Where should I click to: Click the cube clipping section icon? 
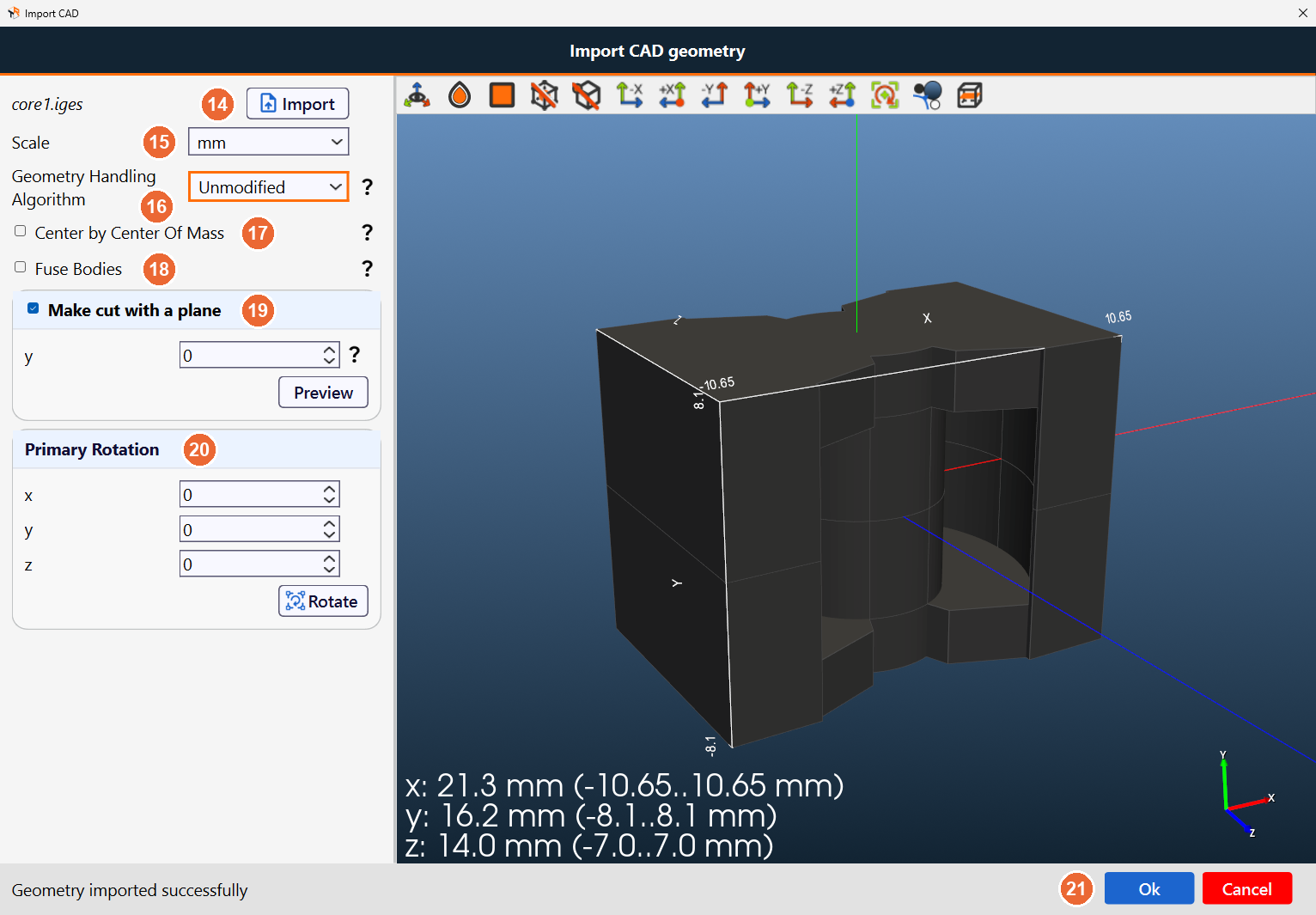[x=970, y=95]
